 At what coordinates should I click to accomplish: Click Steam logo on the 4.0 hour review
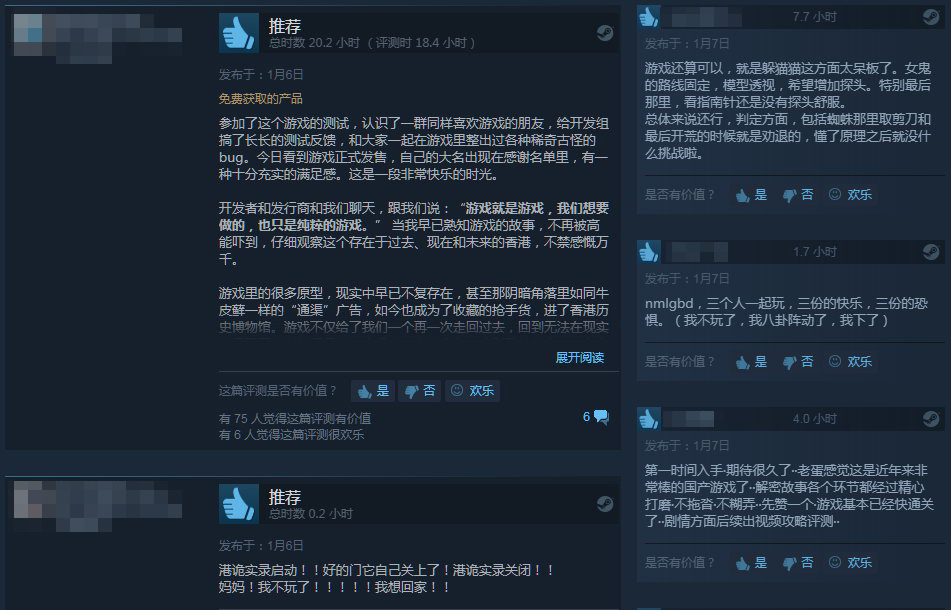click(931, 419)
